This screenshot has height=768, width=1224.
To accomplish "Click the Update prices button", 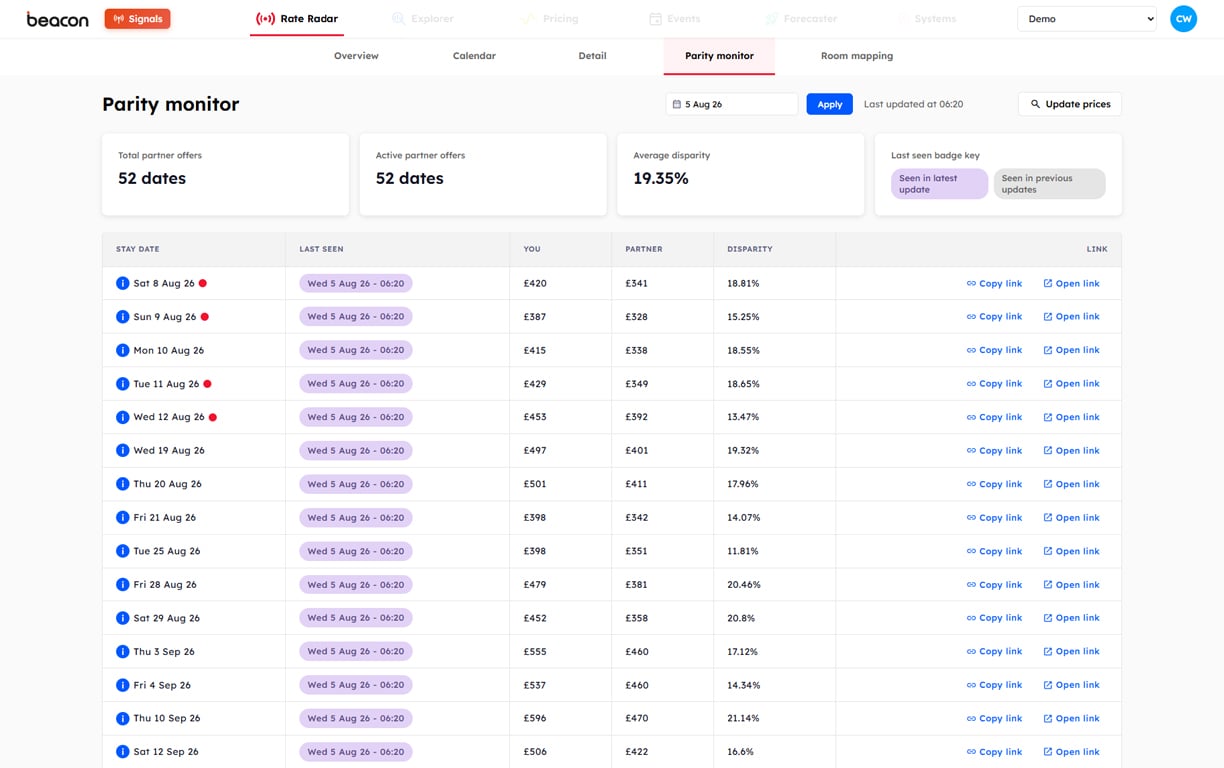I will tap(1070, 104).
